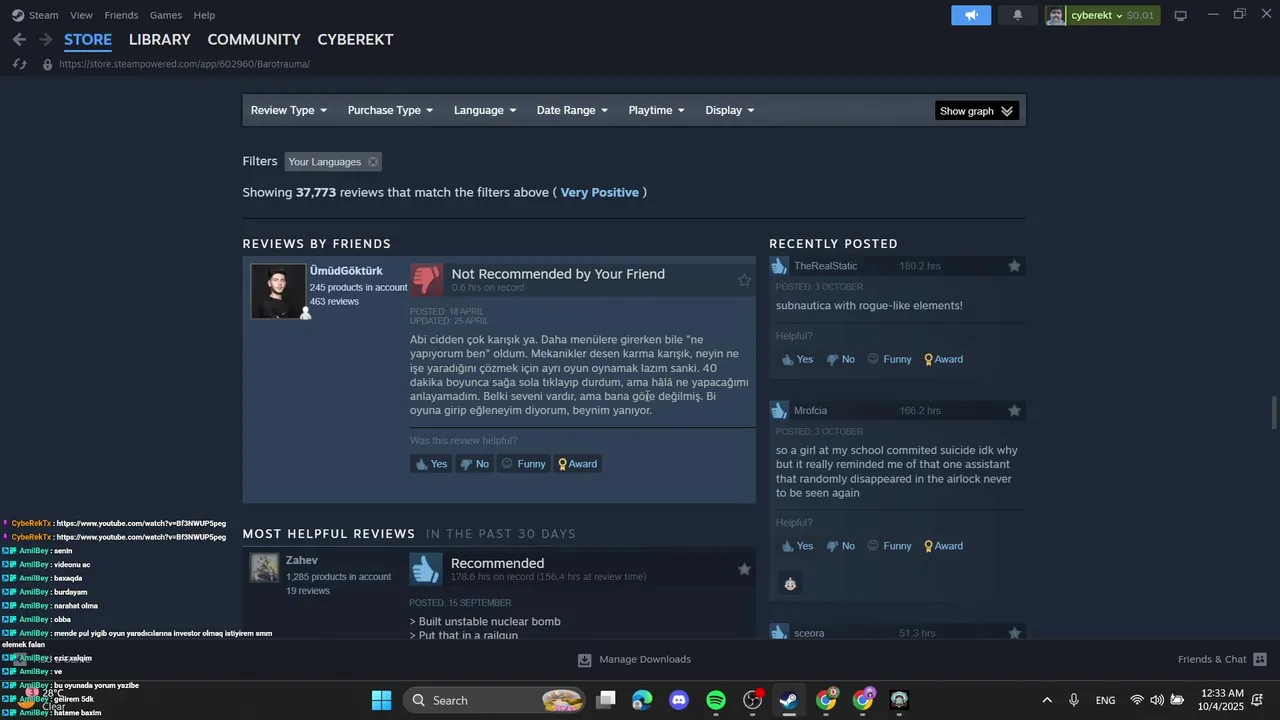Give an Award to ÜmüdGöktürk's review
The height and width of the screenshot is (720, 1280).
tap(578, 464)
